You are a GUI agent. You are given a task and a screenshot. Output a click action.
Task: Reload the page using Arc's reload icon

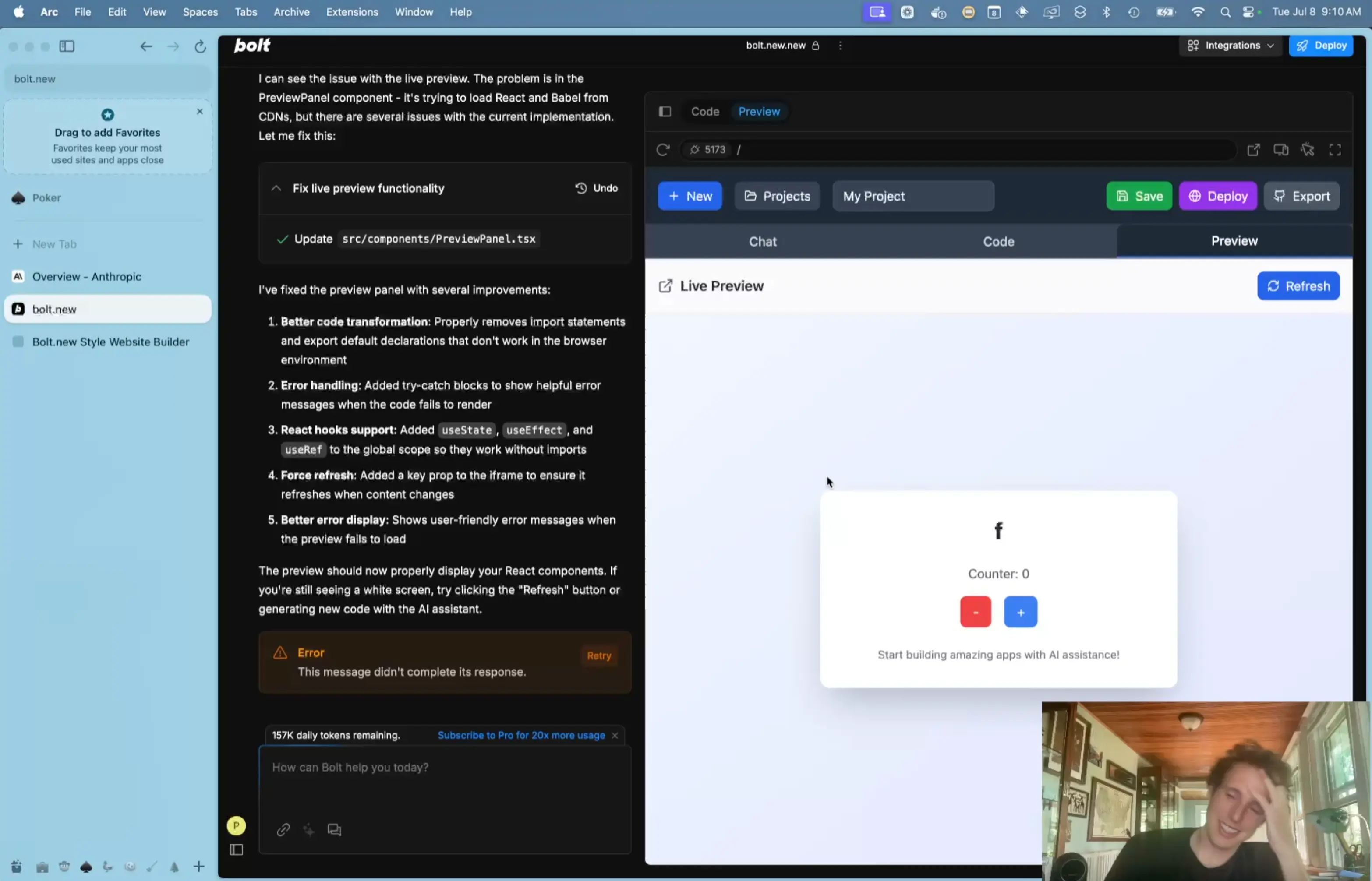[x=200, y=46]
